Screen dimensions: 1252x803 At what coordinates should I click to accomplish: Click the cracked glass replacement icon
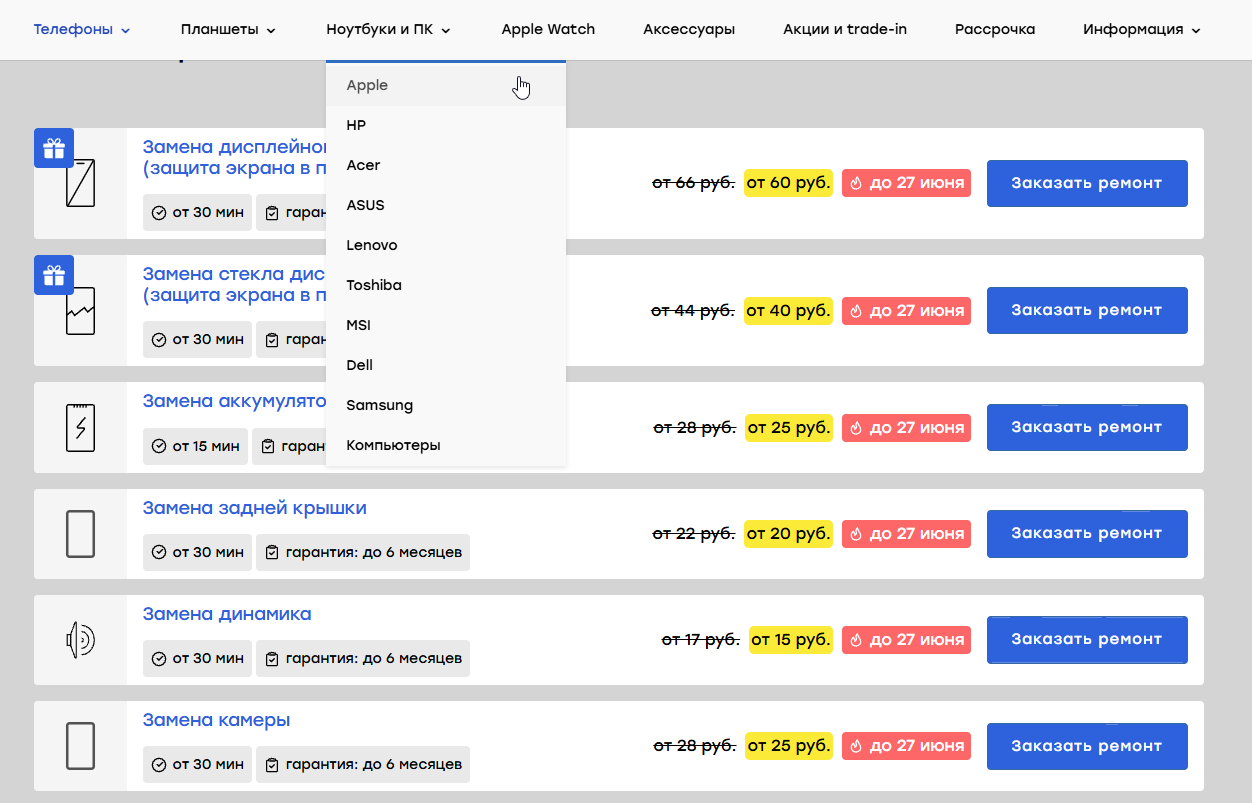(80, 310)
